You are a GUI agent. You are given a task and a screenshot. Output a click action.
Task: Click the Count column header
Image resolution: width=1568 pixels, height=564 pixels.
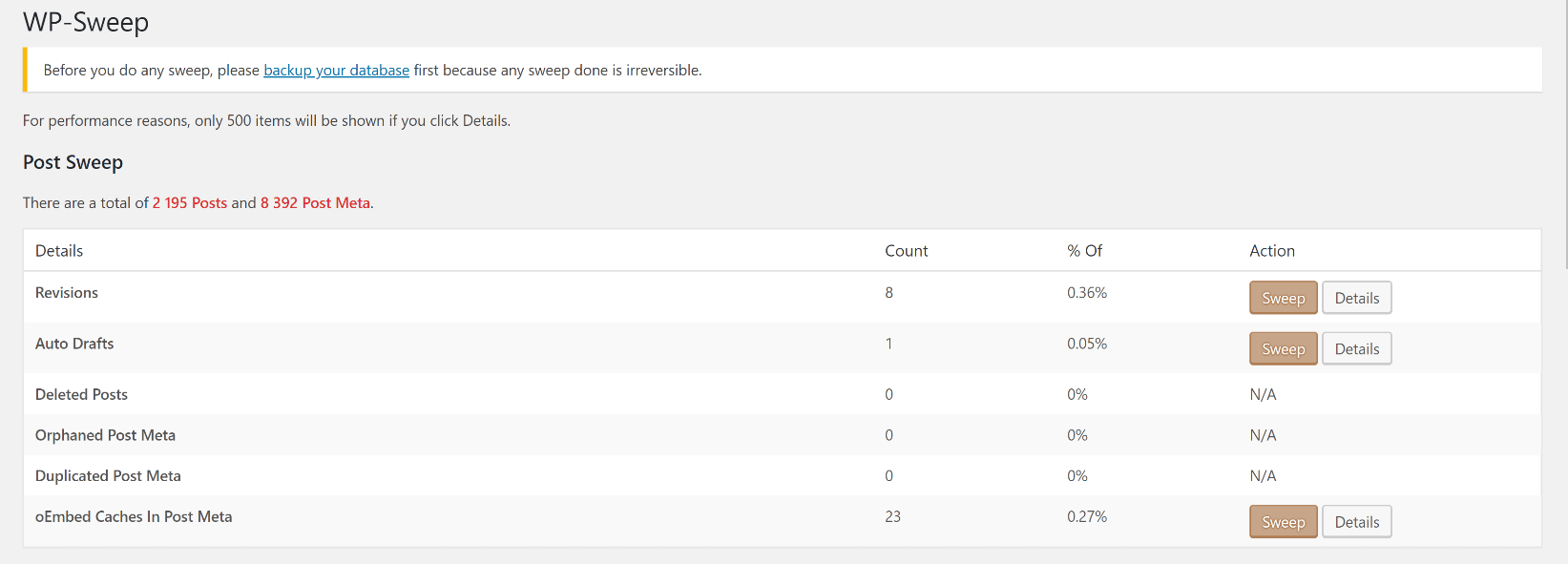[906, 251]
